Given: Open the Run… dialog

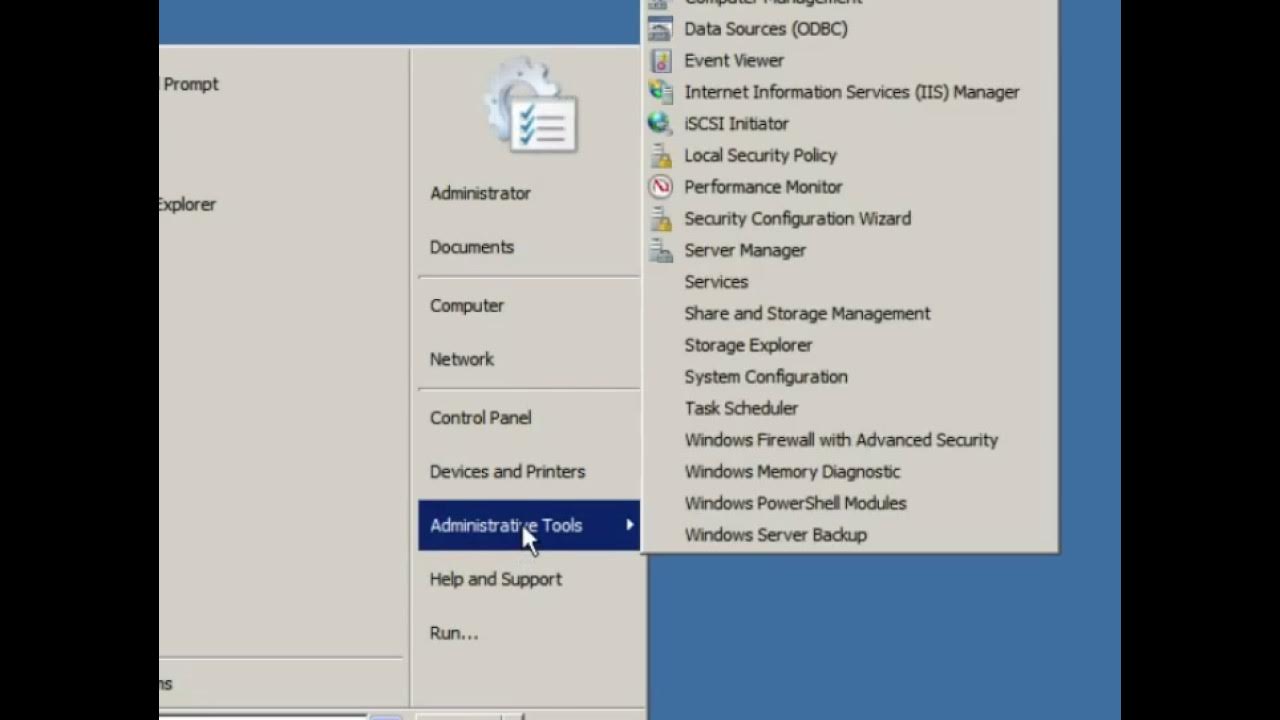Looking at the screenshot, I should click(x=453, y=633).
